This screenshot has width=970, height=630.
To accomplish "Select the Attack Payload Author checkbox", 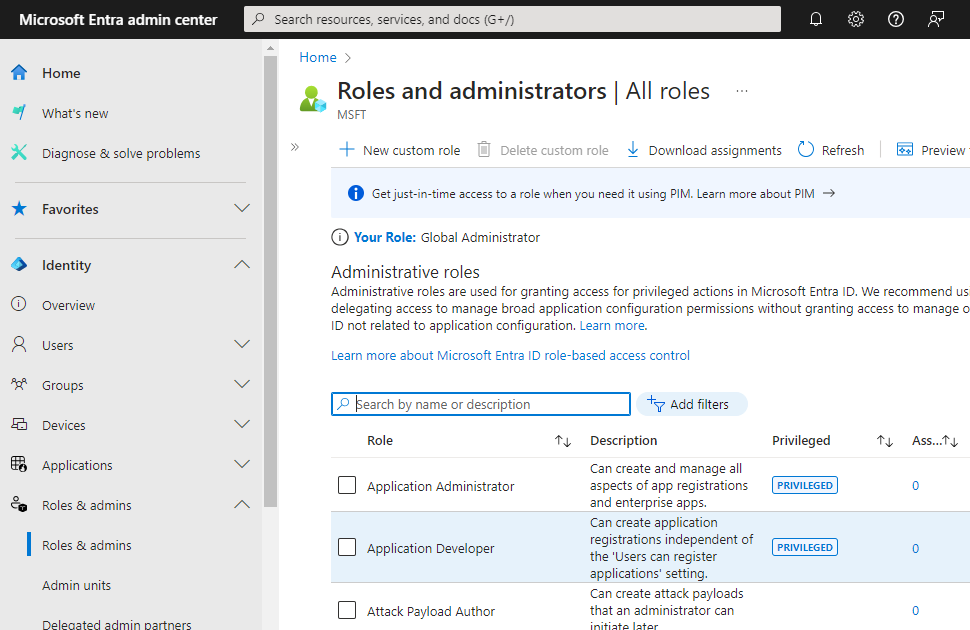I will click(x=347, y=610).
